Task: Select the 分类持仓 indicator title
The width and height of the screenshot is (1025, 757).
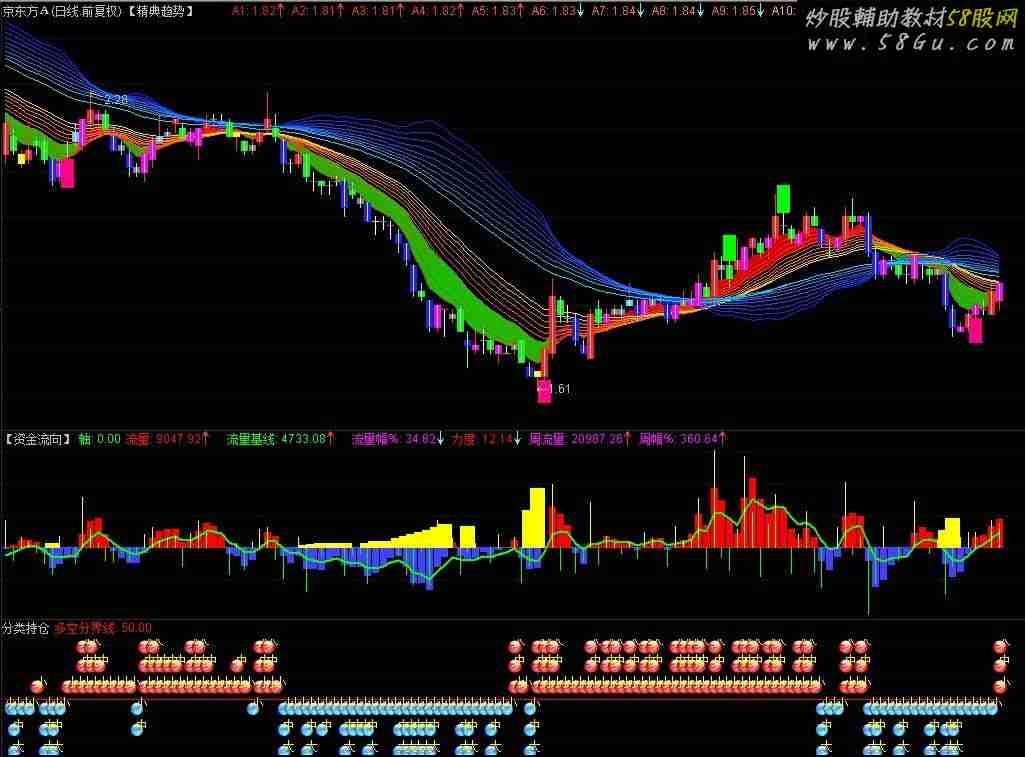Action: pyautogui.click(x=25, y=628)
